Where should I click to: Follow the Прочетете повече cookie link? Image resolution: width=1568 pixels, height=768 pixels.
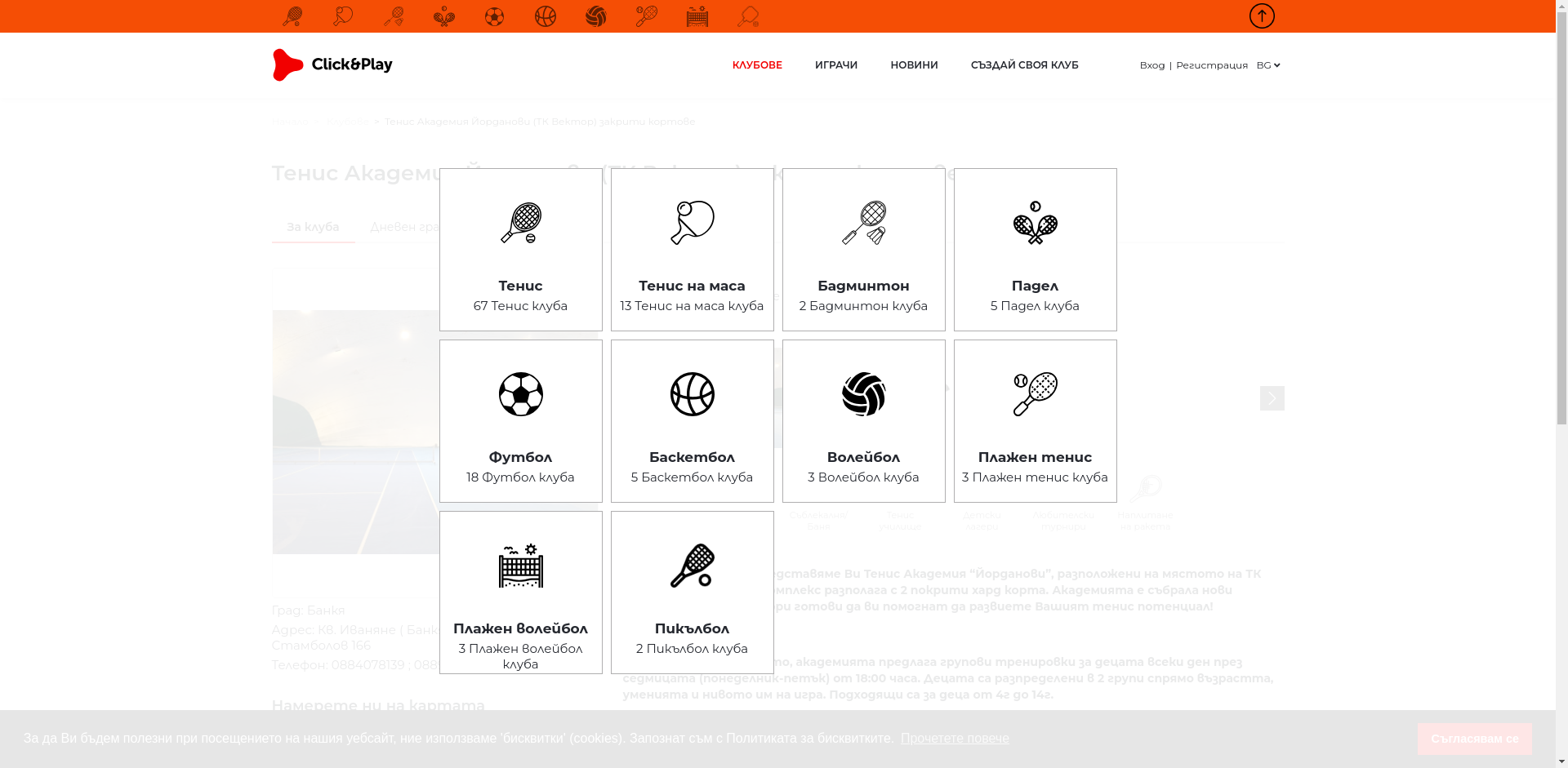[x=954, y=739]
